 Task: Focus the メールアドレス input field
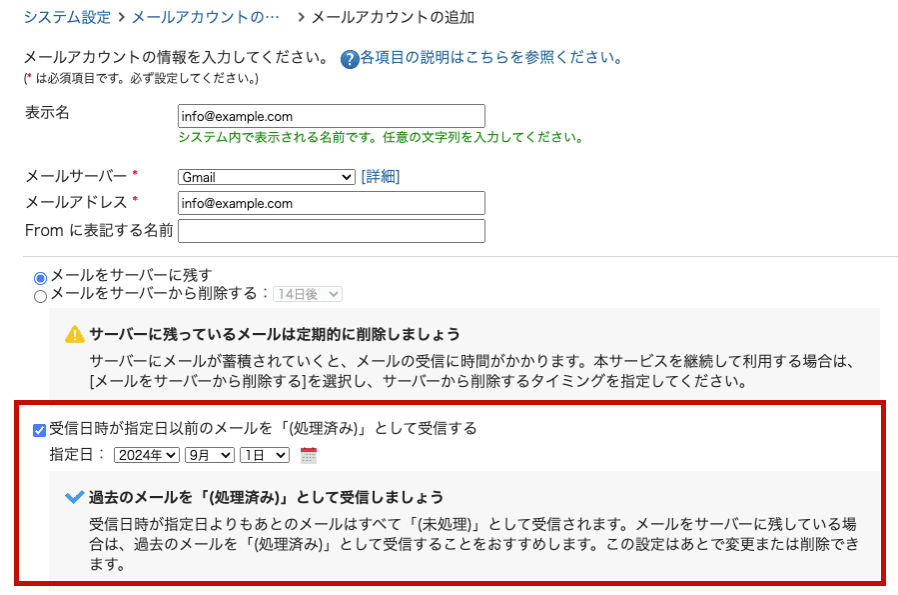(330, 203)
